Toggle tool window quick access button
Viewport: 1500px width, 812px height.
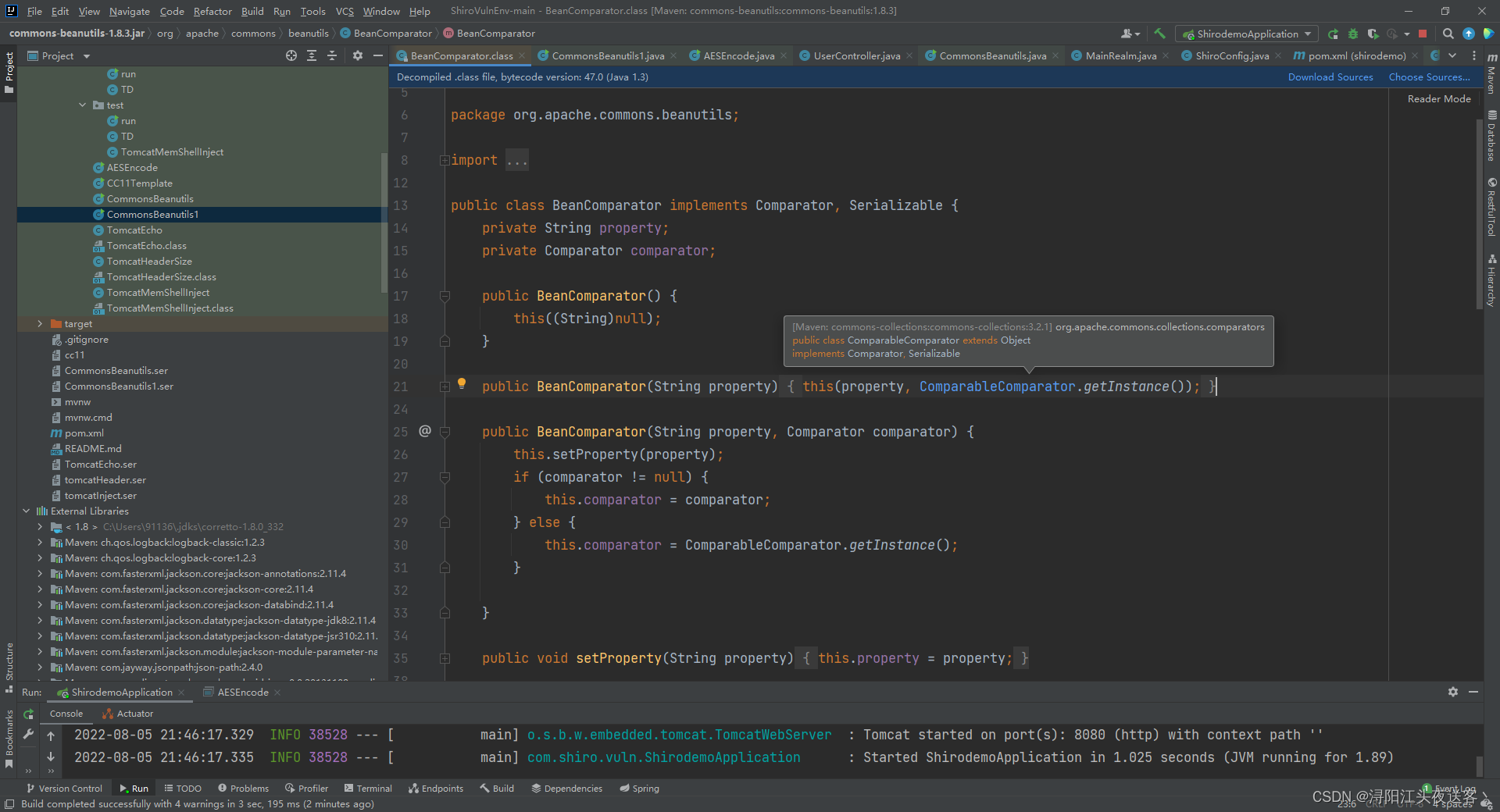(x=9, y=804)
